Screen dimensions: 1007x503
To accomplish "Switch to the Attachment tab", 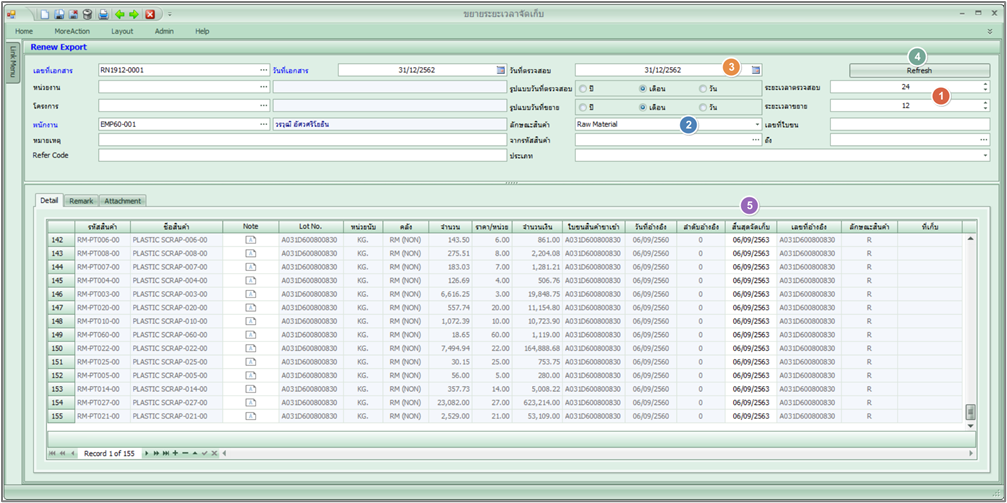I will (x=123, y=201).
